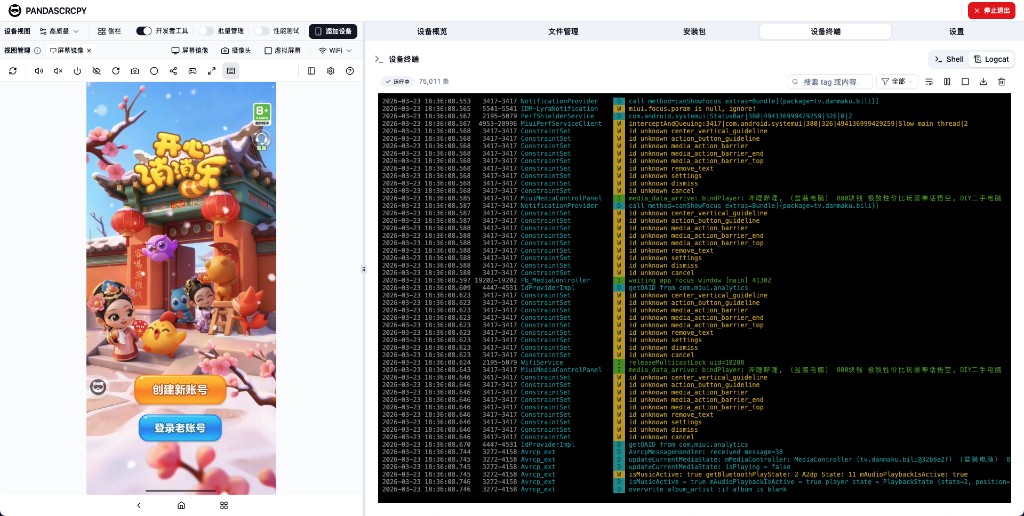
Task: Click the gamepad-style icon in the device toolbar
Action: [x=193, y=71]
